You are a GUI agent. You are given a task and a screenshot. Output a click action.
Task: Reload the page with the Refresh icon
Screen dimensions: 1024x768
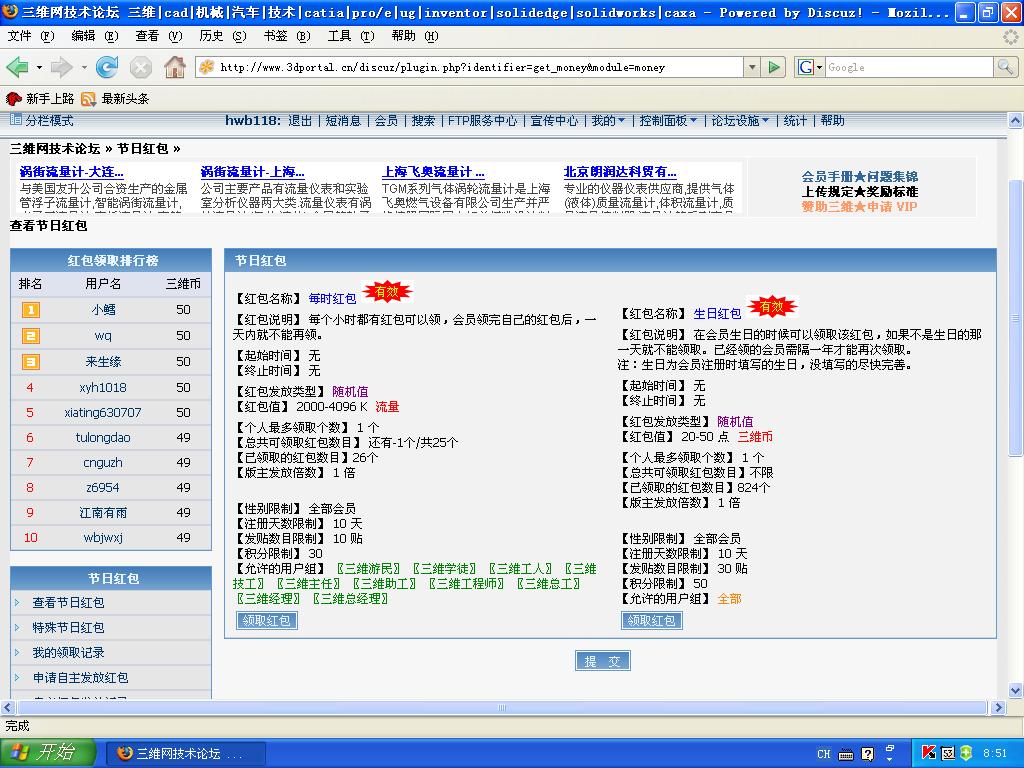(107, 67)
